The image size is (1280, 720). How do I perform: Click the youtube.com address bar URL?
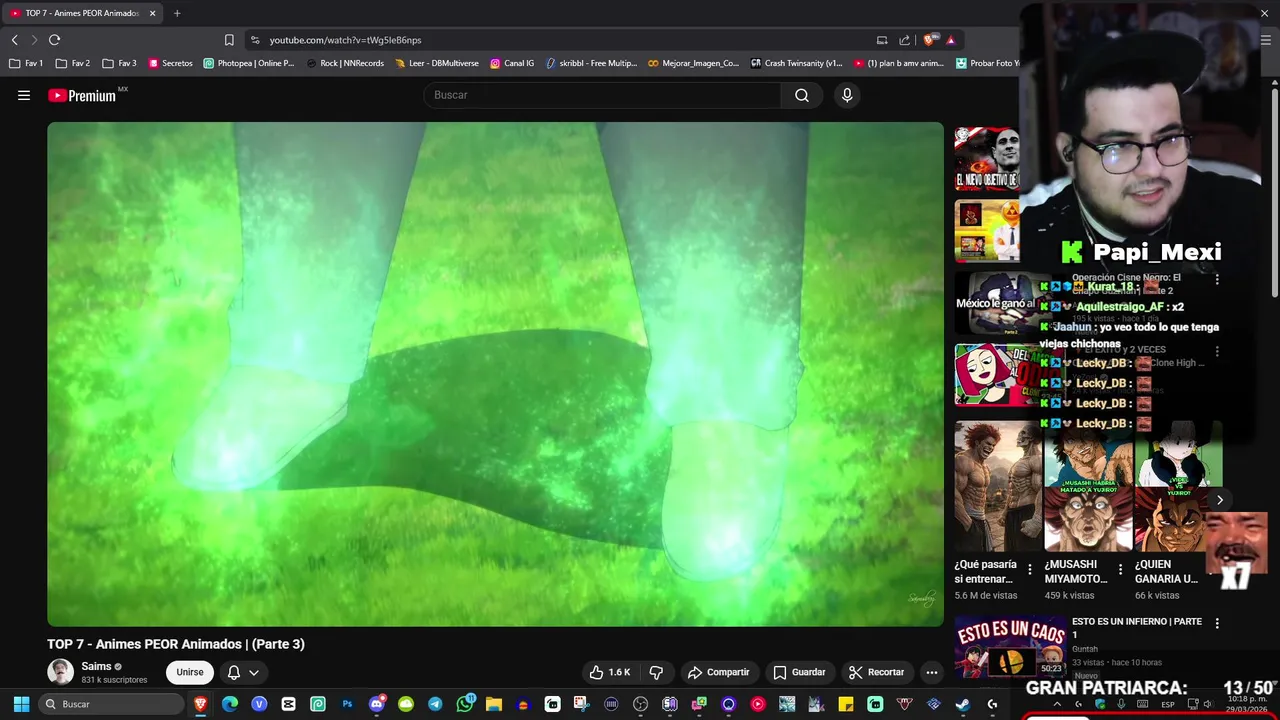click(x=345, y=40)
